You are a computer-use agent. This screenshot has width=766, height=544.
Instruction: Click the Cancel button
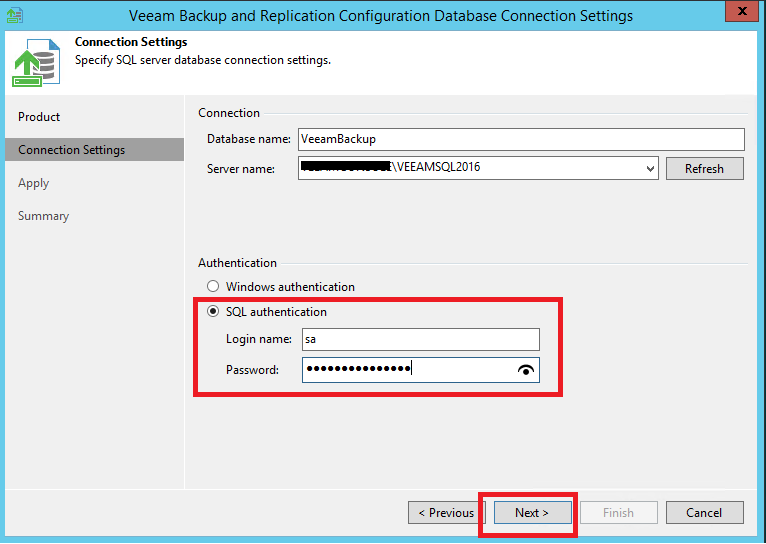[704, 513]
